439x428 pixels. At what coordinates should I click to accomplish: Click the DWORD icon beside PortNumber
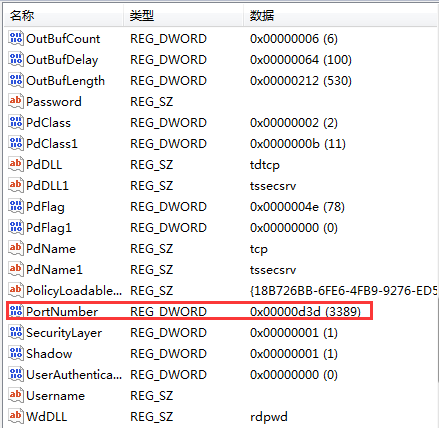[x=16, y=311]
